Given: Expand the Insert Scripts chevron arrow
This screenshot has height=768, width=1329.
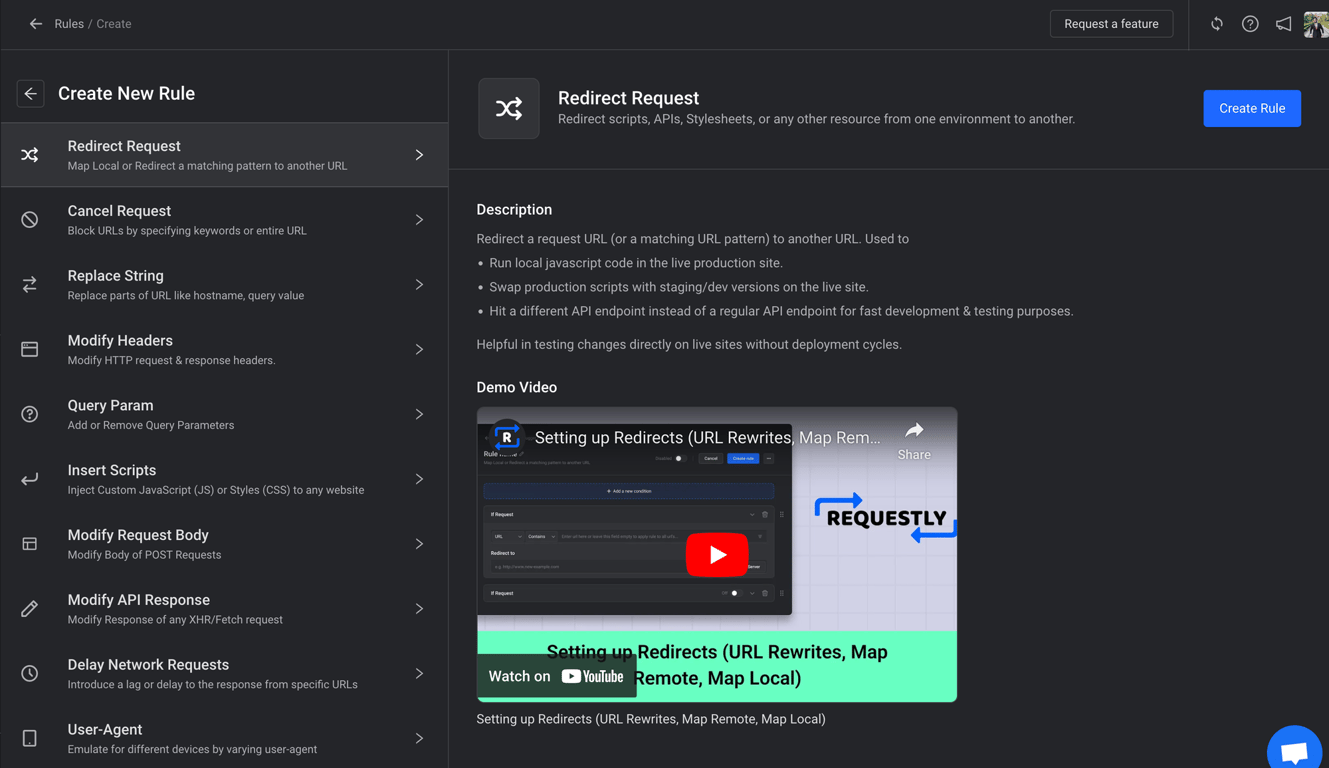Looking at the screenshot, I should click(419, 479).
